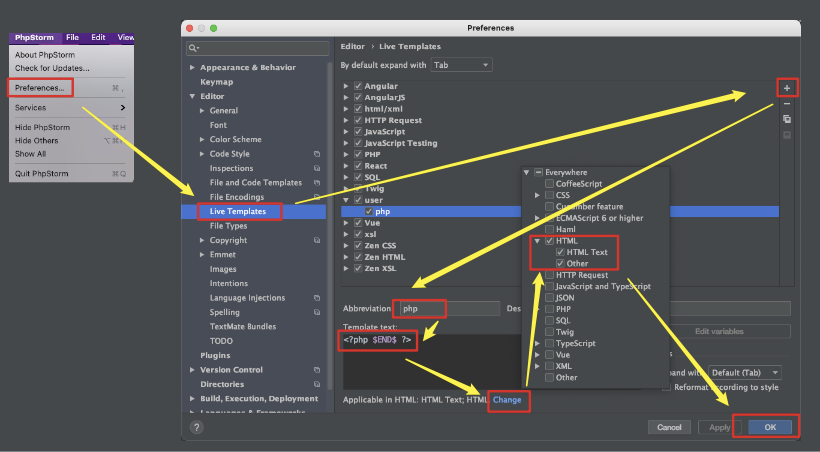Select Intentions in settings tree
The width and height of the screenshot is (820, 452).
coord(229,284)
